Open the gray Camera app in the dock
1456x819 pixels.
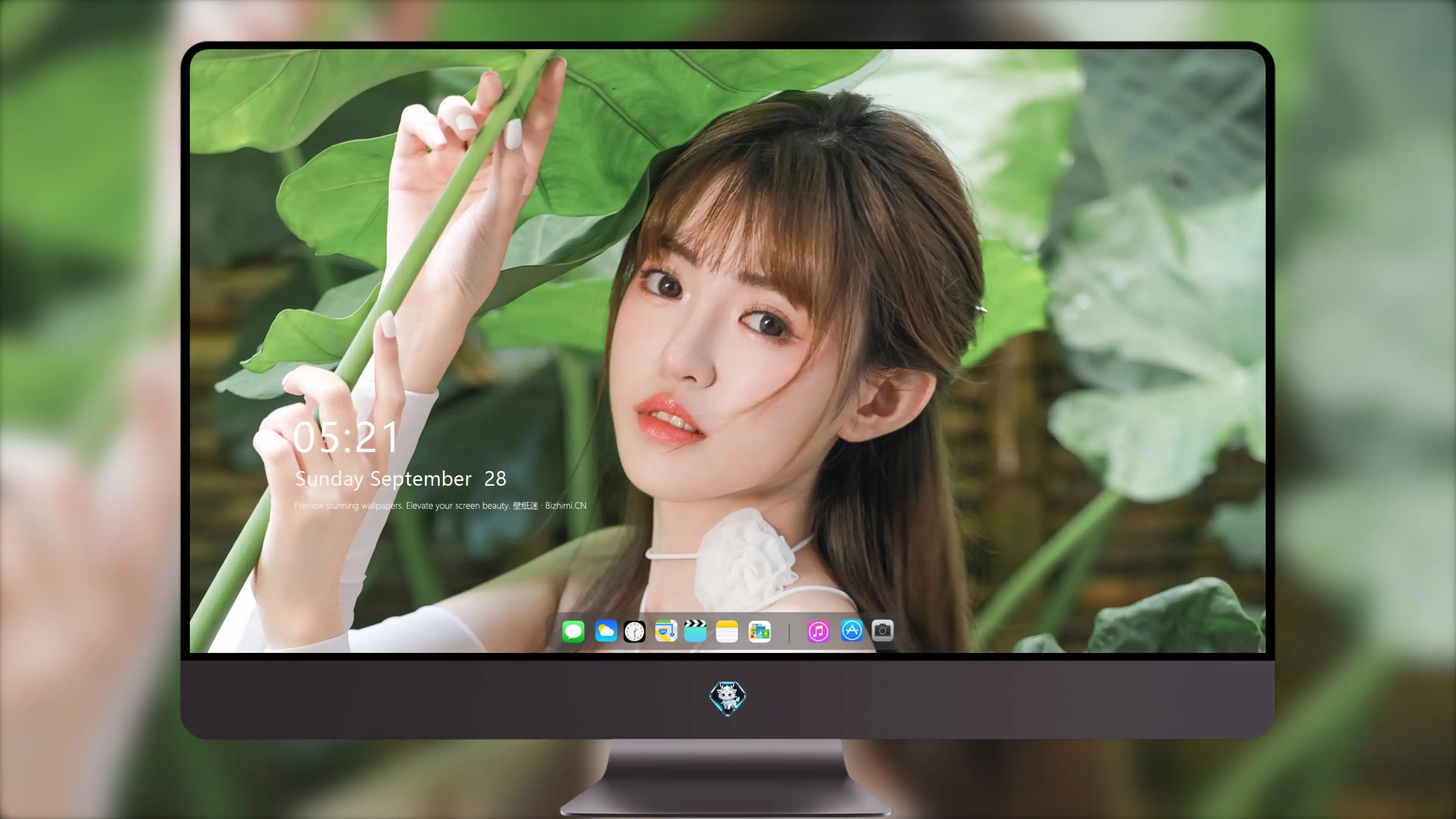pyautogui.click(x=882, y=630)
